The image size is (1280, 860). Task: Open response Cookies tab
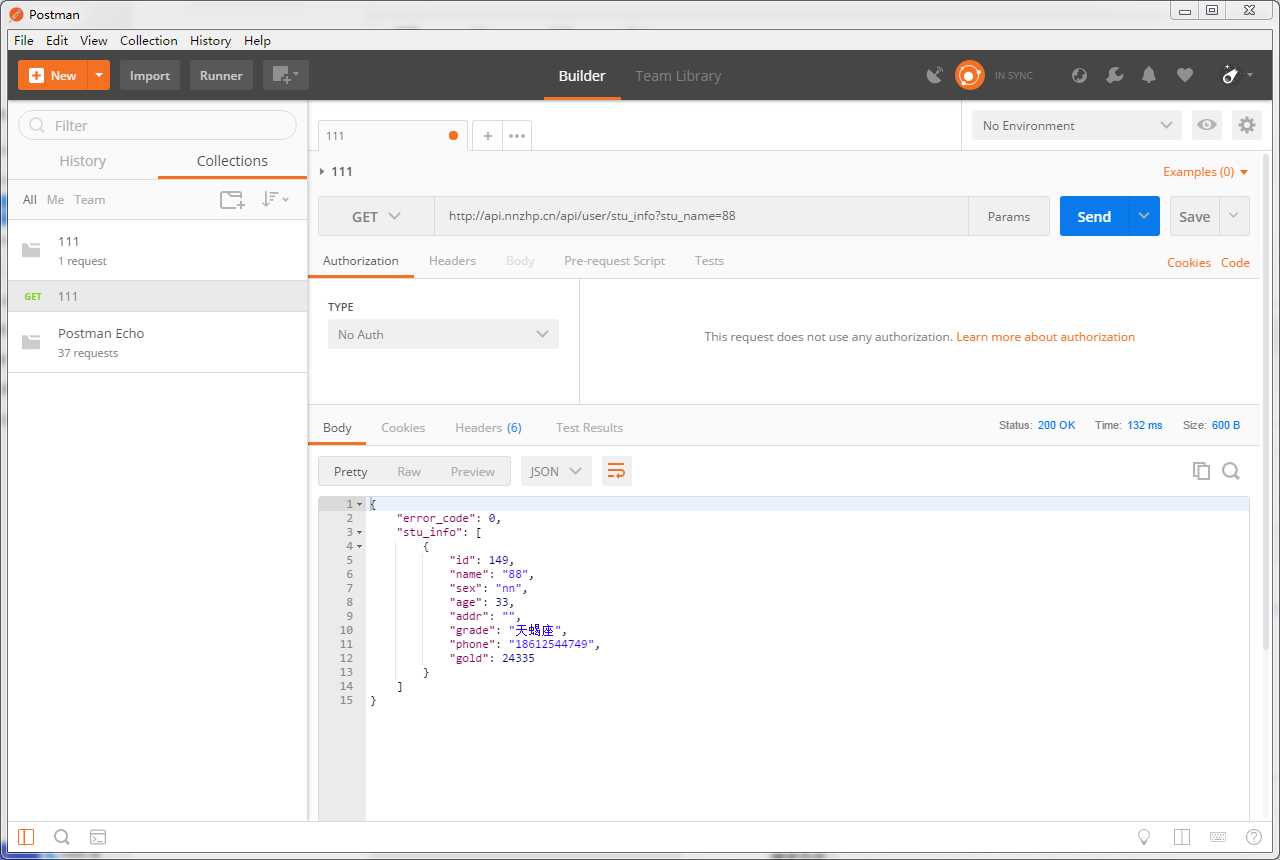(x=403, y=427)
